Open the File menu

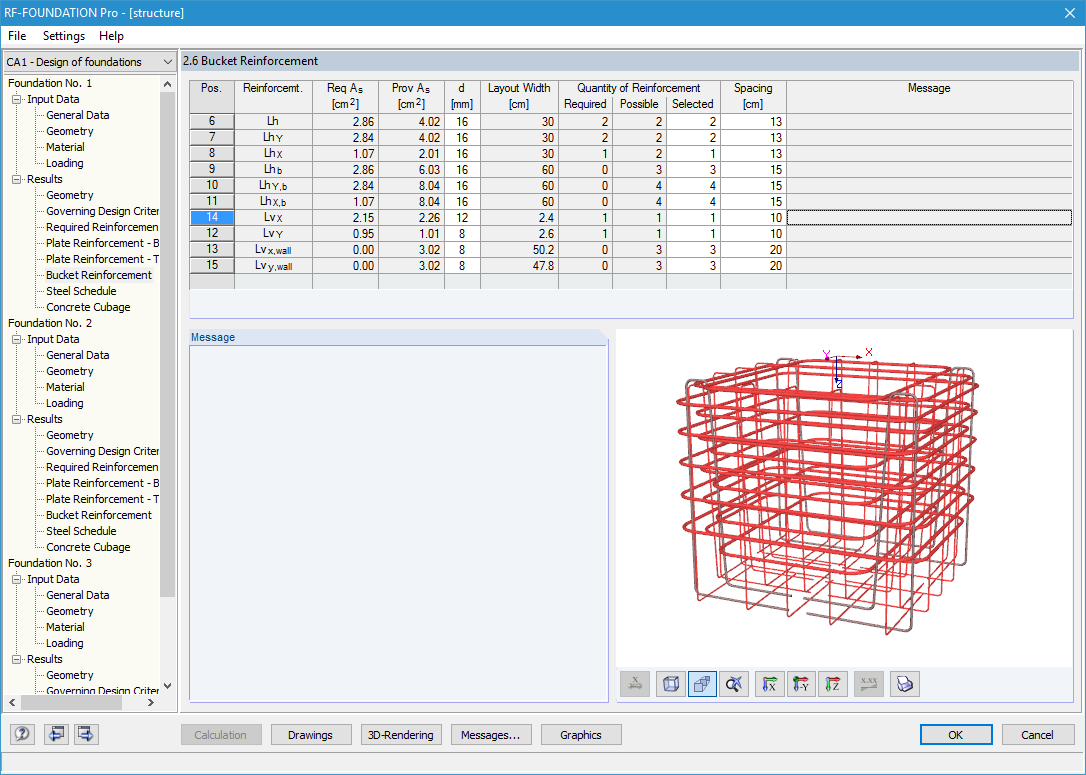pos(17,36)
